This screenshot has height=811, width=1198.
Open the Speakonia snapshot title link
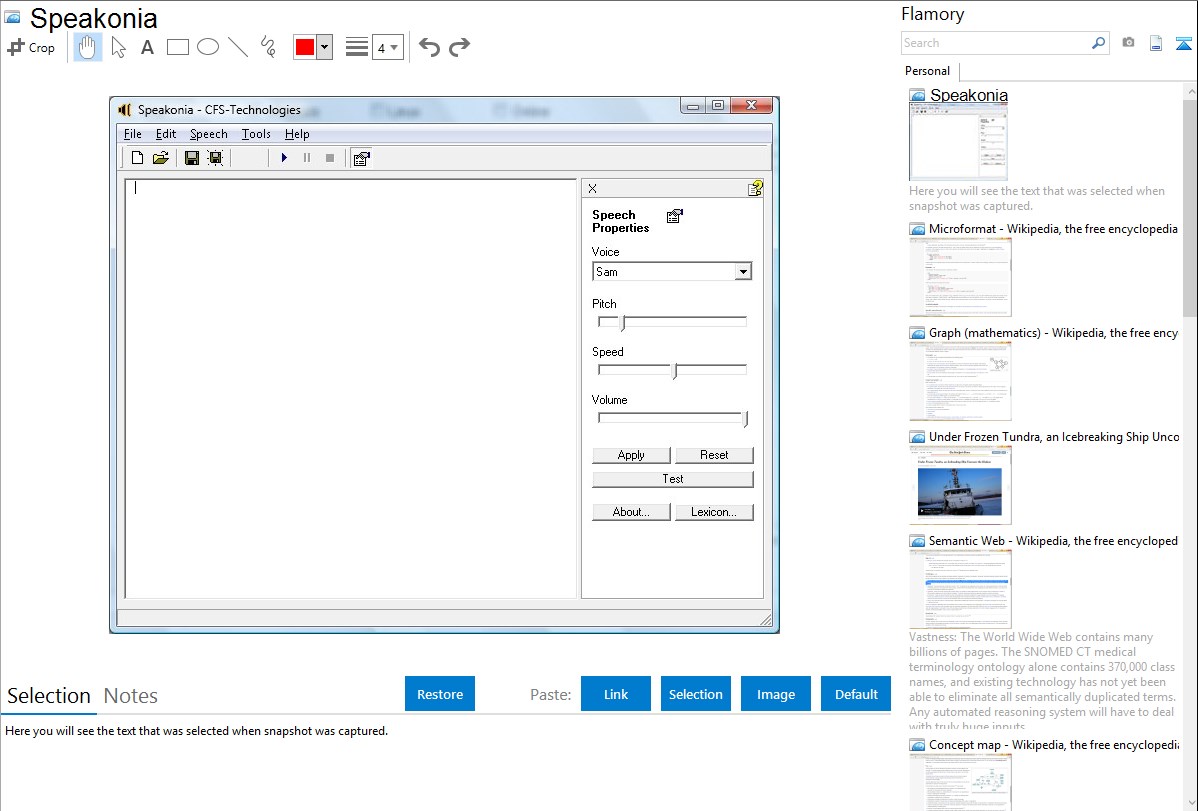pyautogui.click(x=969, y=96)
